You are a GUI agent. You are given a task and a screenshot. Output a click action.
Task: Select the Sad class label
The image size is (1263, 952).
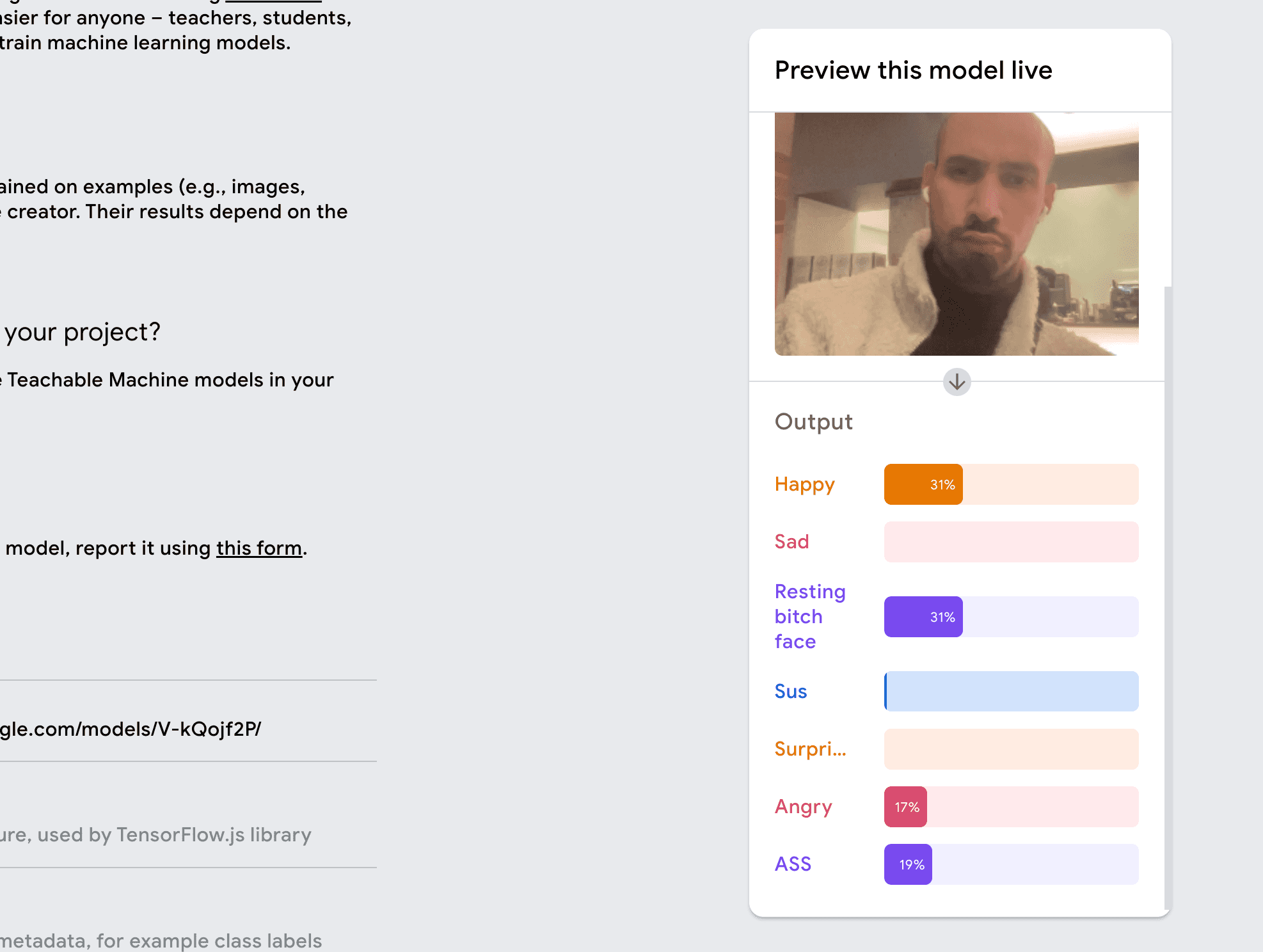(791, 542)
